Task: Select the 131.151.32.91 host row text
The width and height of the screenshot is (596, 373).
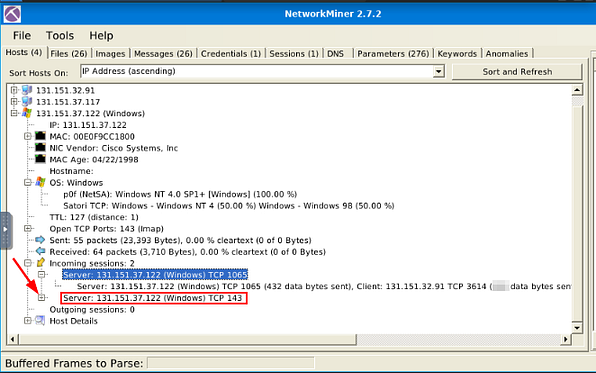Action: point(65,90)
